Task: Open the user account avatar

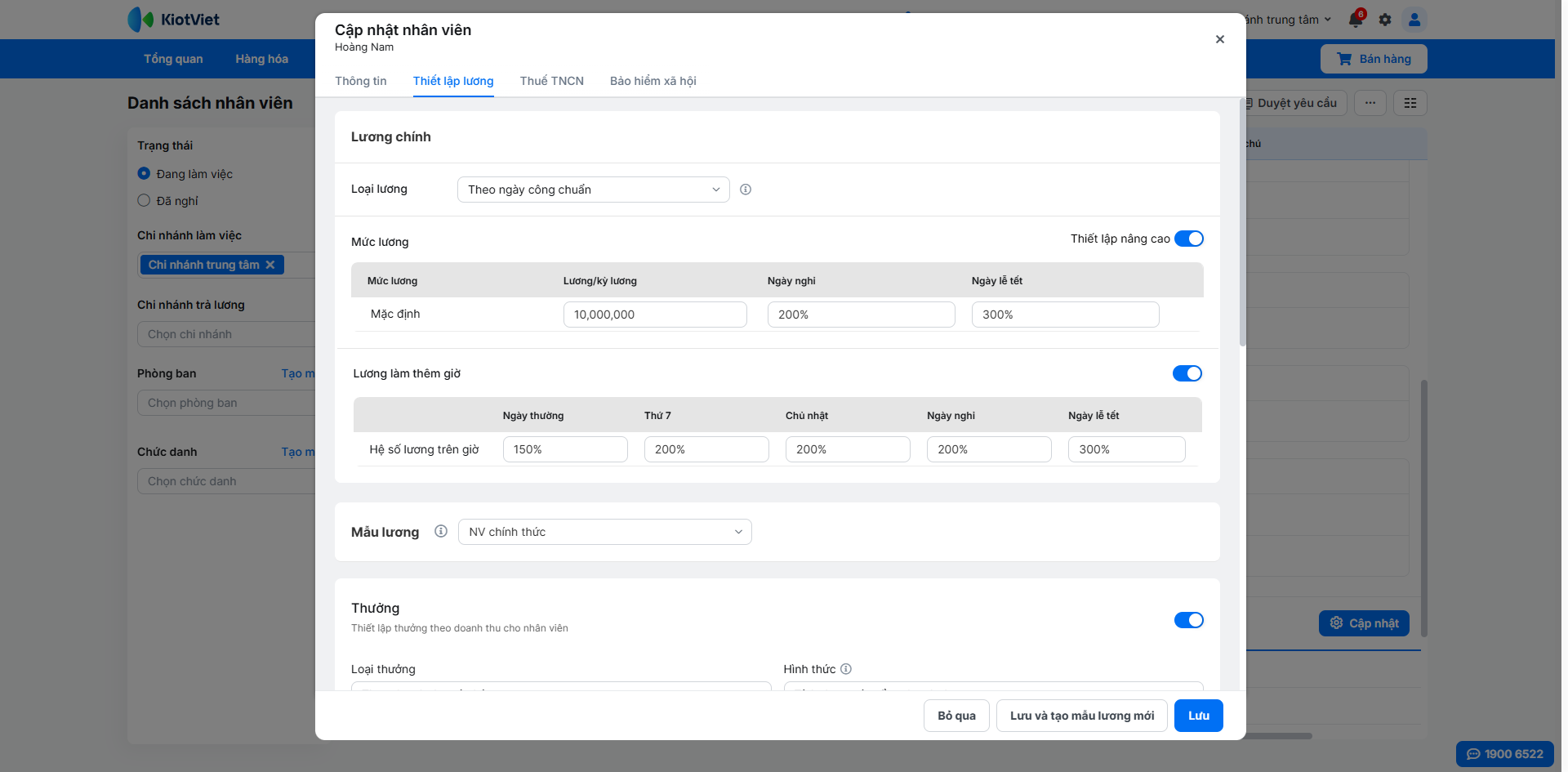Action: (x=1414, y=20)
